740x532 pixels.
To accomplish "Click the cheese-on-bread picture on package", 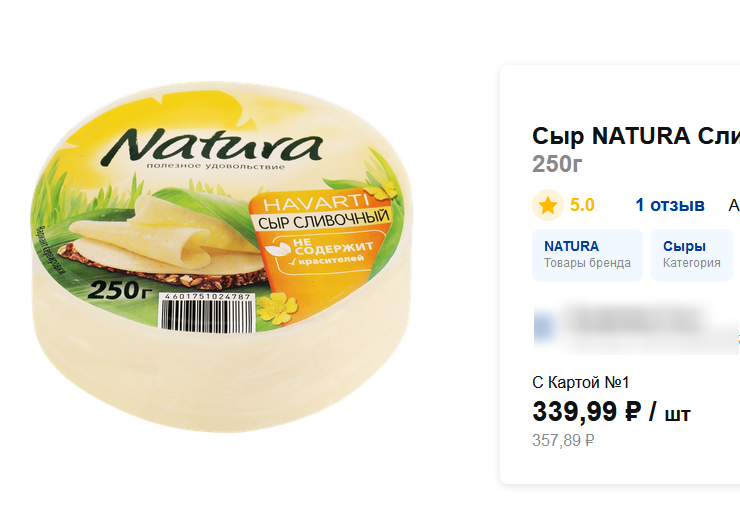I will pyautogui.click(x=165, y=241).
